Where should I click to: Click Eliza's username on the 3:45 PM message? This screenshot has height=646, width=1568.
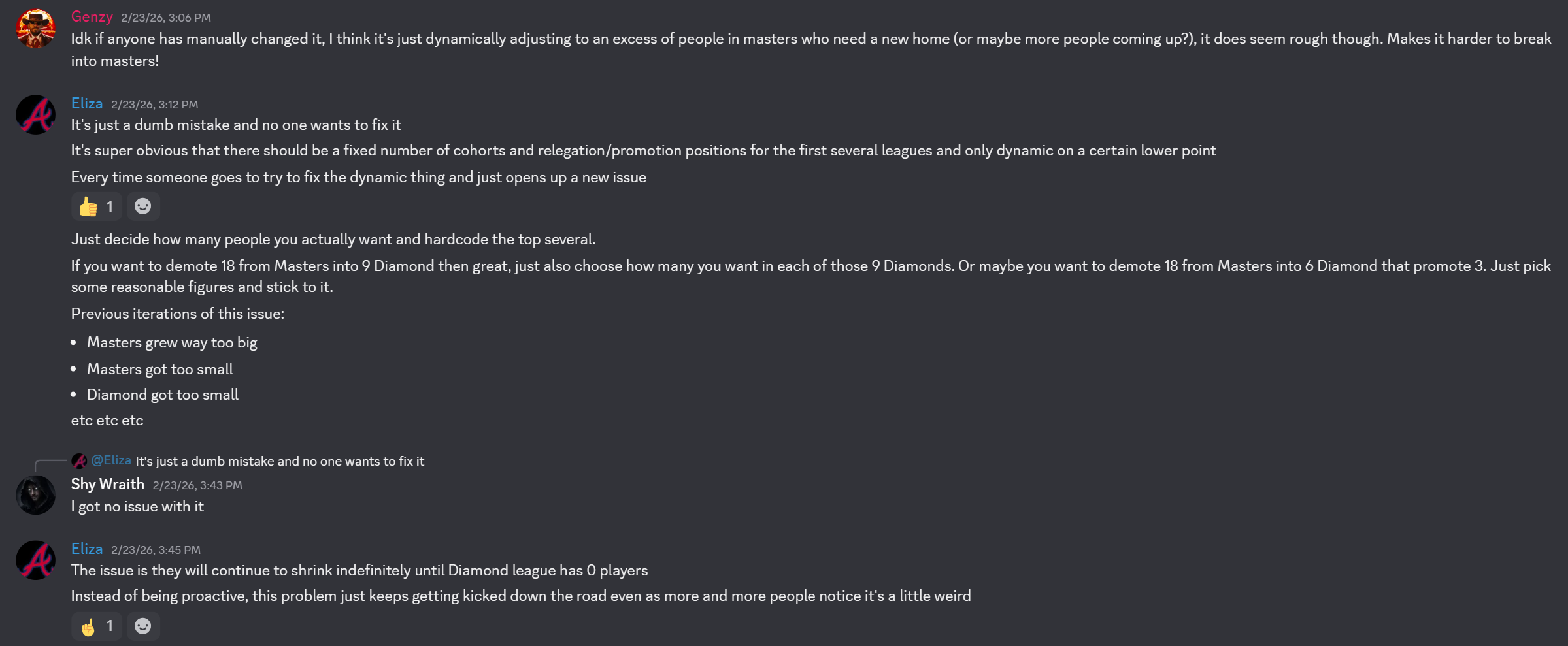[x=87, y=549]
